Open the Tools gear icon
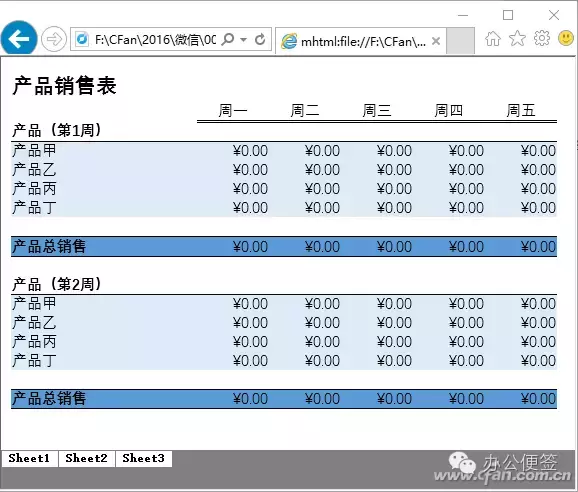This screenshot has width=578, height=492. point(542,38)
